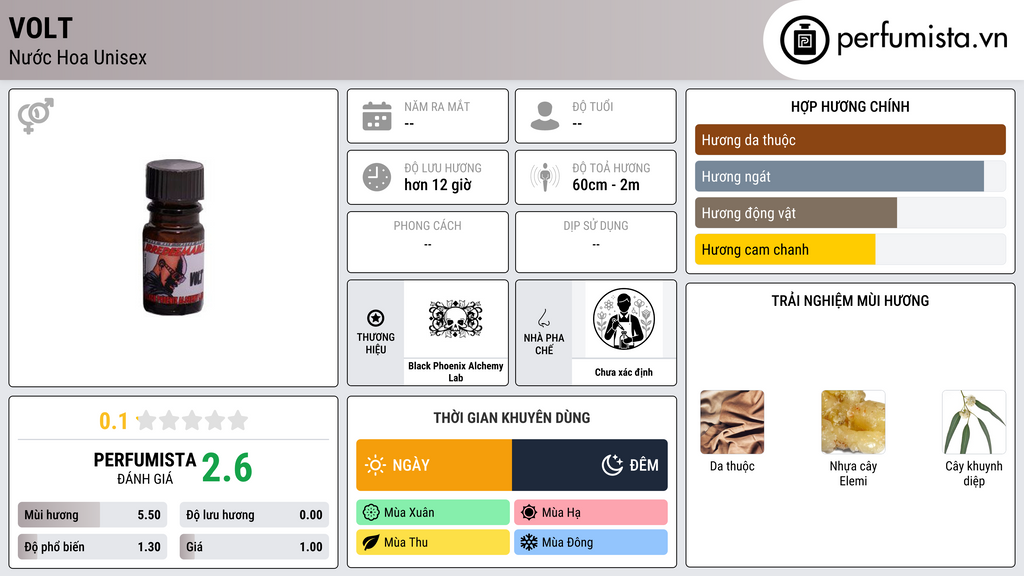
Task: Click the clock icon beside Độ lưu hương
Action: point(377,177)
